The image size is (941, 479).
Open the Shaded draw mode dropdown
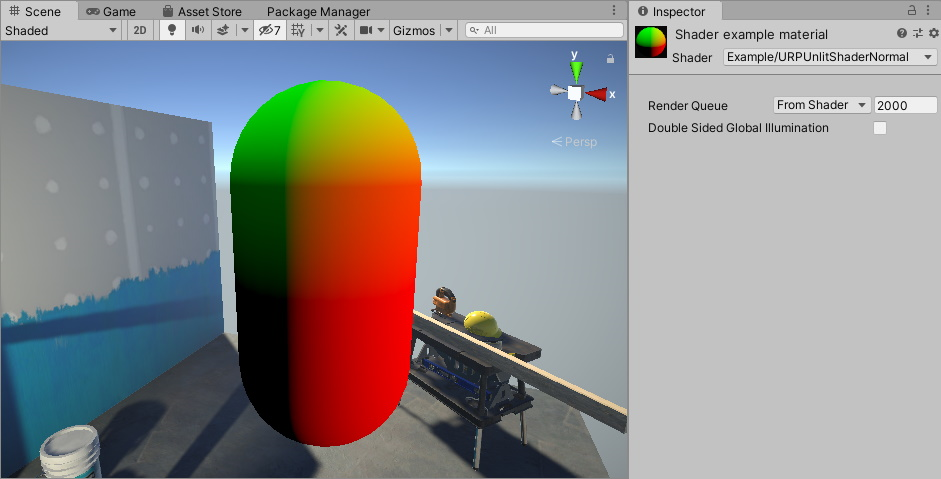coord(61,30)
